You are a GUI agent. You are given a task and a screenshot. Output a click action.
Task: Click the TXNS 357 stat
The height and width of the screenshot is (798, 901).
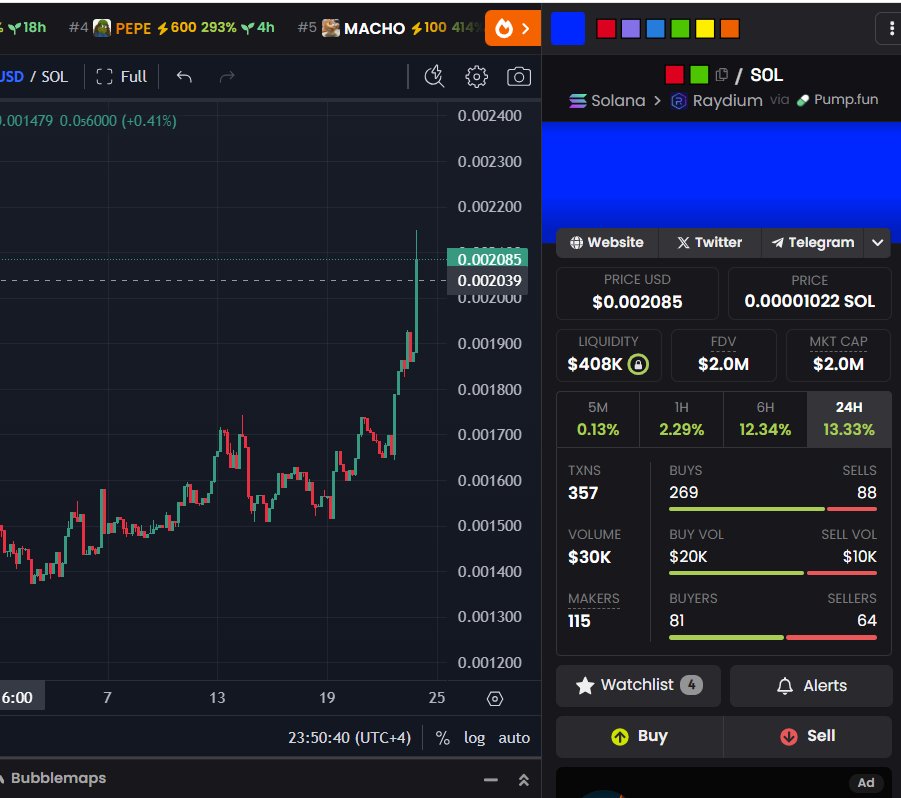click(584, 483)
